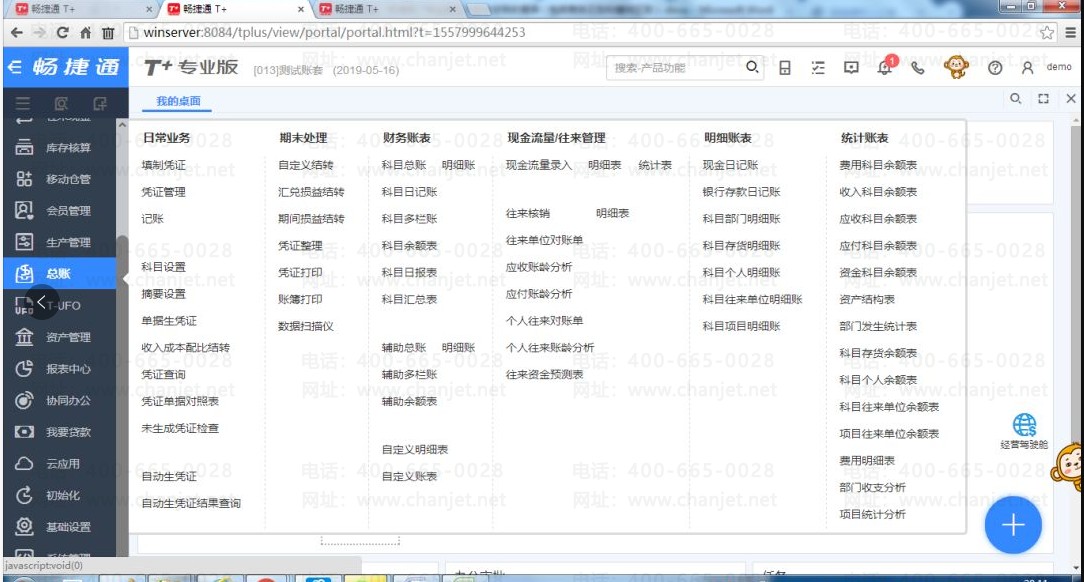1084x582 pixels.
Task: Click sidebar scroll up arrow
Action: tap(122, 125)
